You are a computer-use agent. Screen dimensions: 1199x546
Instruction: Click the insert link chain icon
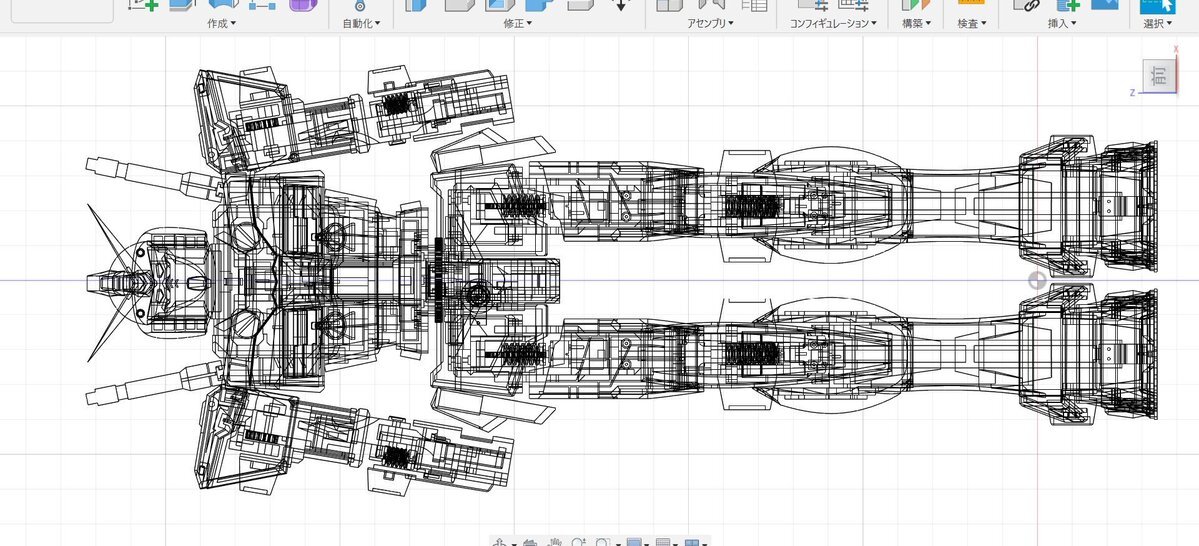(1027, 4)
